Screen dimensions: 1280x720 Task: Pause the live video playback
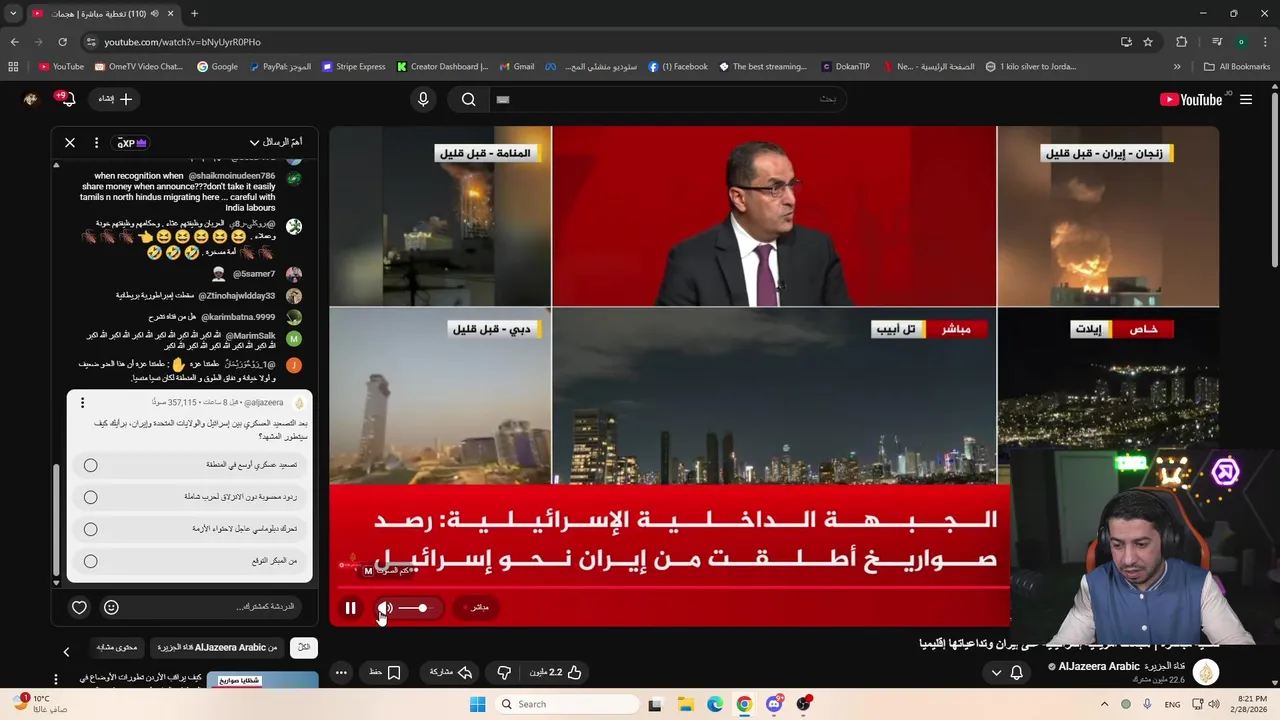[350, 607]
